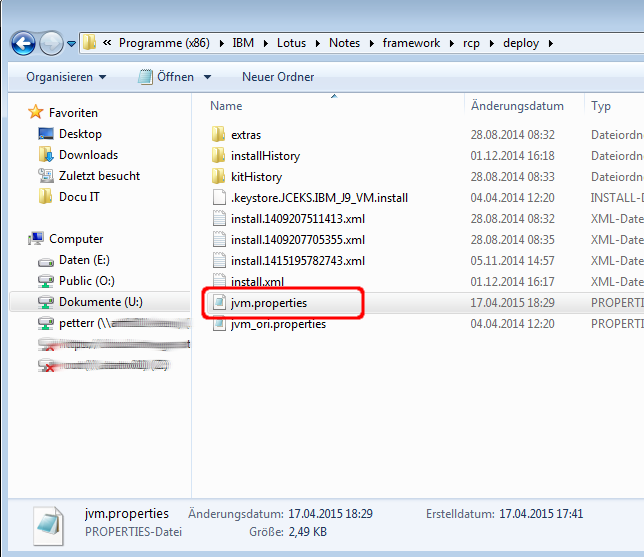Expand the Öffnen dropdown arrow
The image size is (644, 557).
[x=208, y=77]
